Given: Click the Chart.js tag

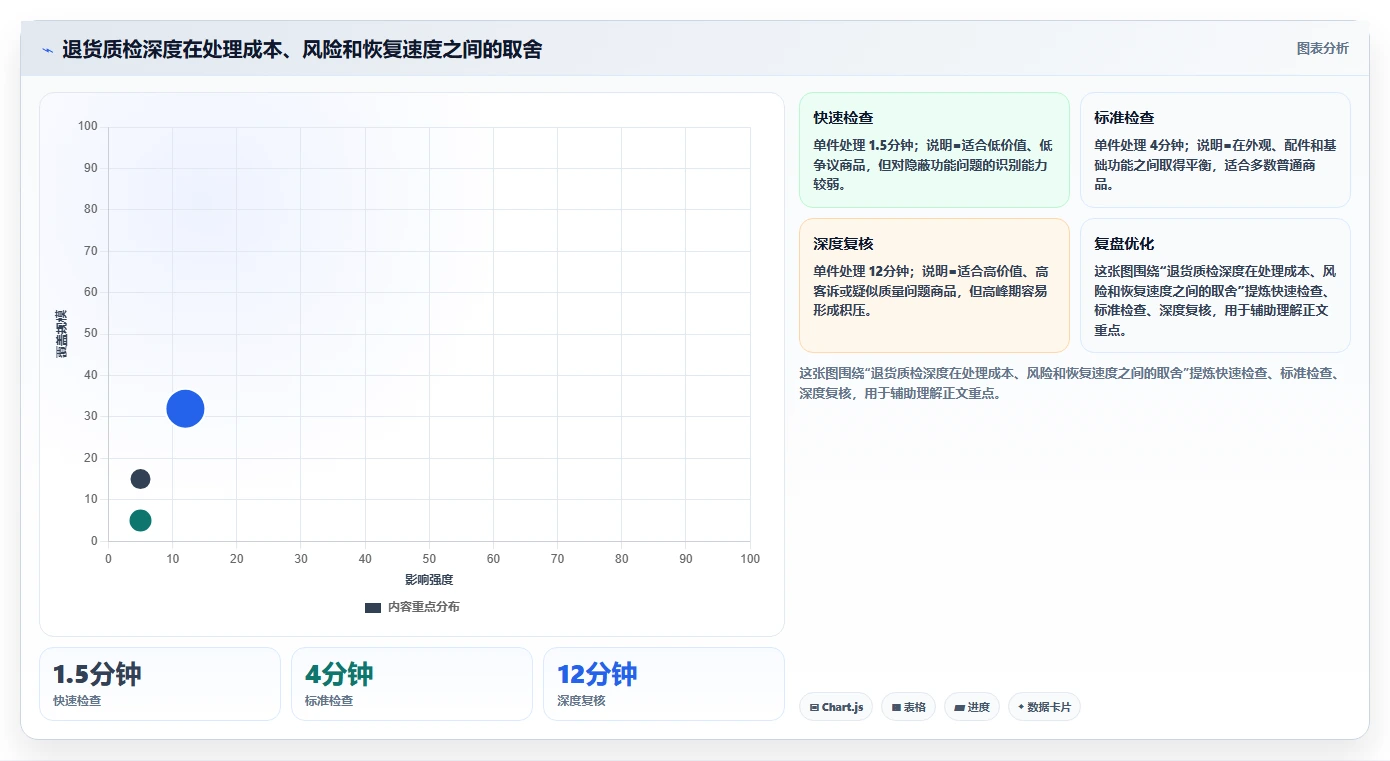Looking at the screenshot, I should 836,707.
